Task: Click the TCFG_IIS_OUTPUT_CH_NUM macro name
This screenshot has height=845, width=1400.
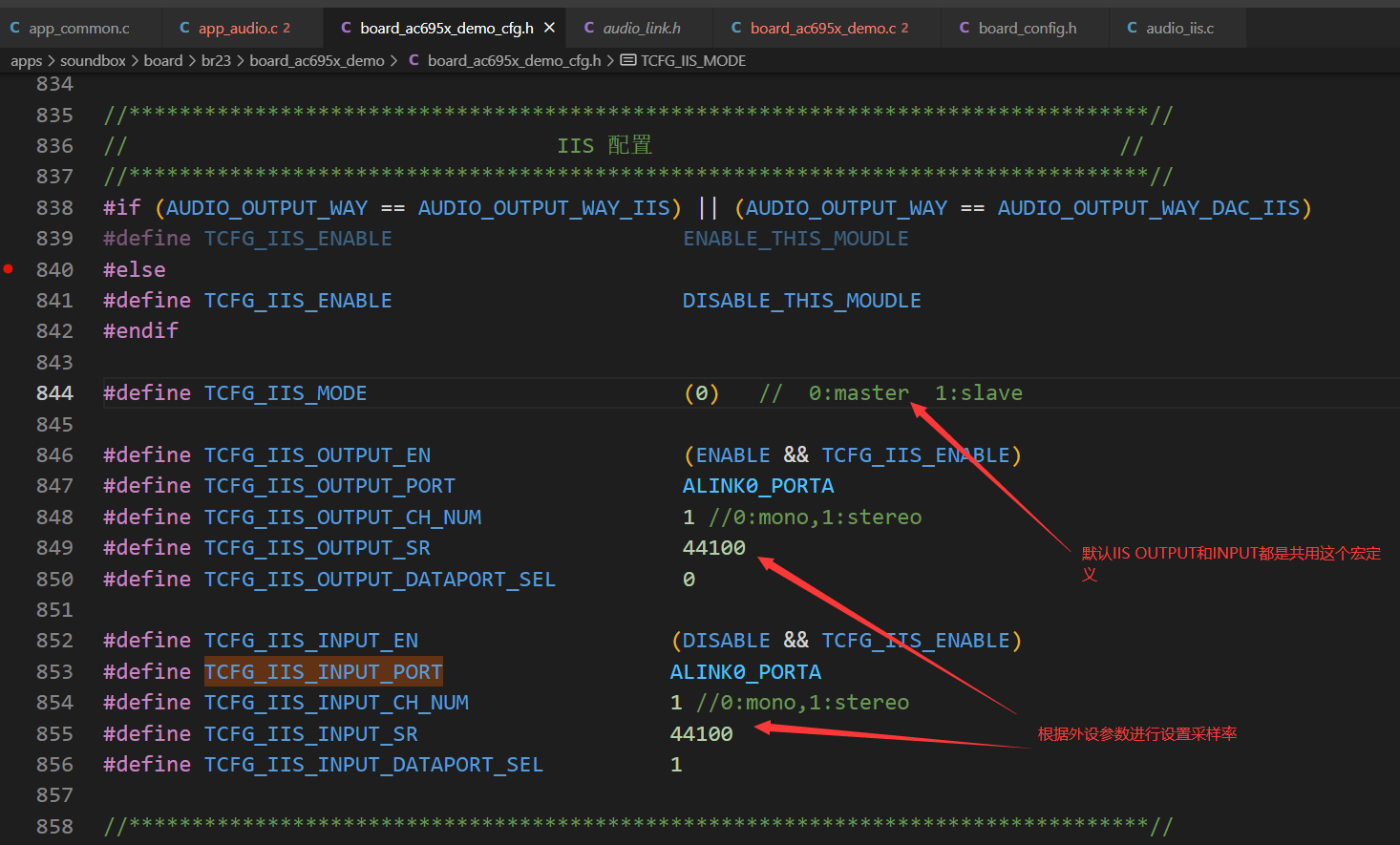Action: pos(343,518)
